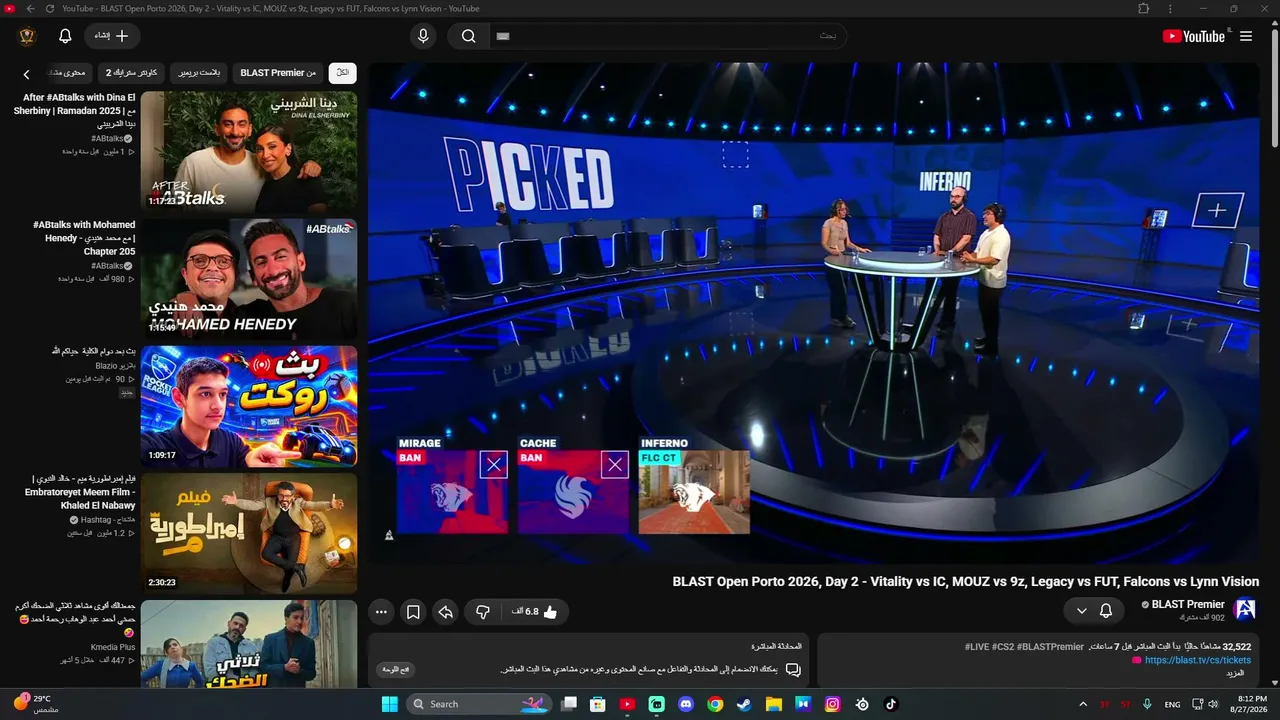This screenshot has height=720, width=1280.
Task: Open Kmedia Plus comedy video thumbnail
Action: pyautogui.click(x=249, y=644)
